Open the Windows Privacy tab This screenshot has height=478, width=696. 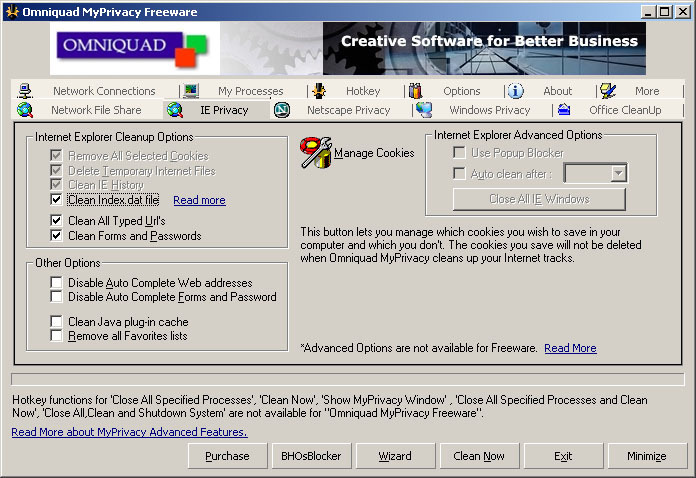(490, 110)
